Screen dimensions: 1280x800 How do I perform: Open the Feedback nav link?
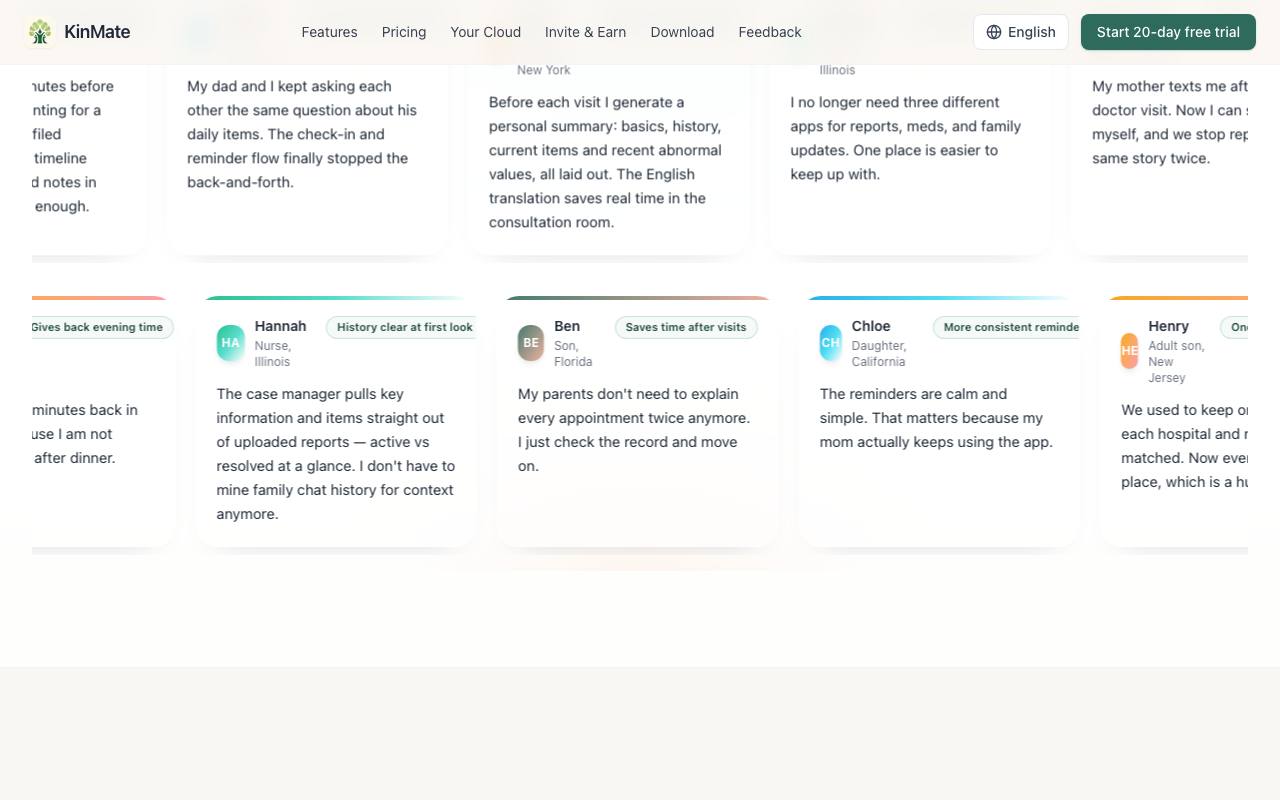coord(770,32)
